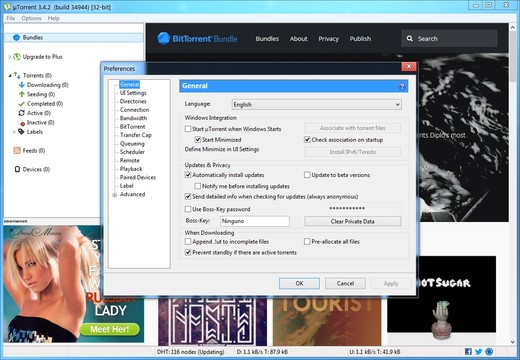The image size is (520, 360).
Task: Enable Start µTorrent when Windows Starts
Action: (x=188, y=129)
